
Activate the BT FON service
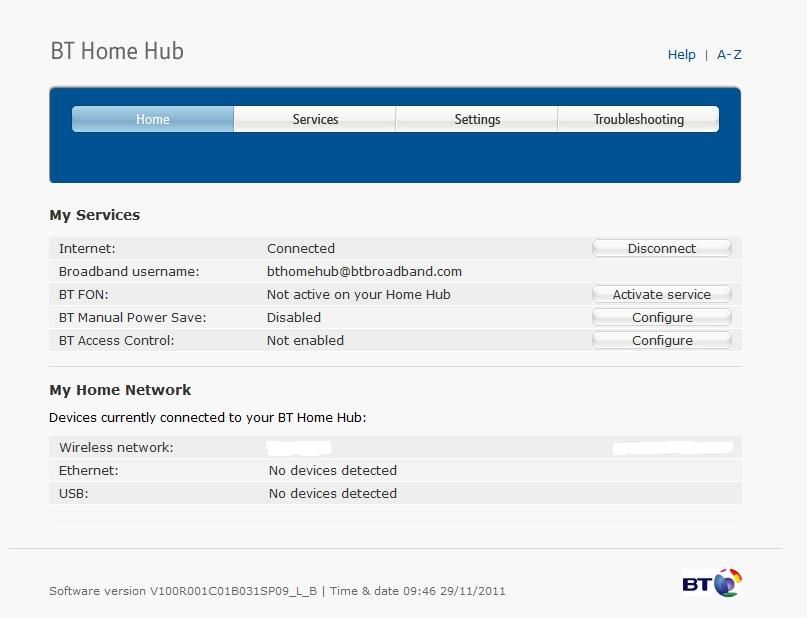point(661,294)
